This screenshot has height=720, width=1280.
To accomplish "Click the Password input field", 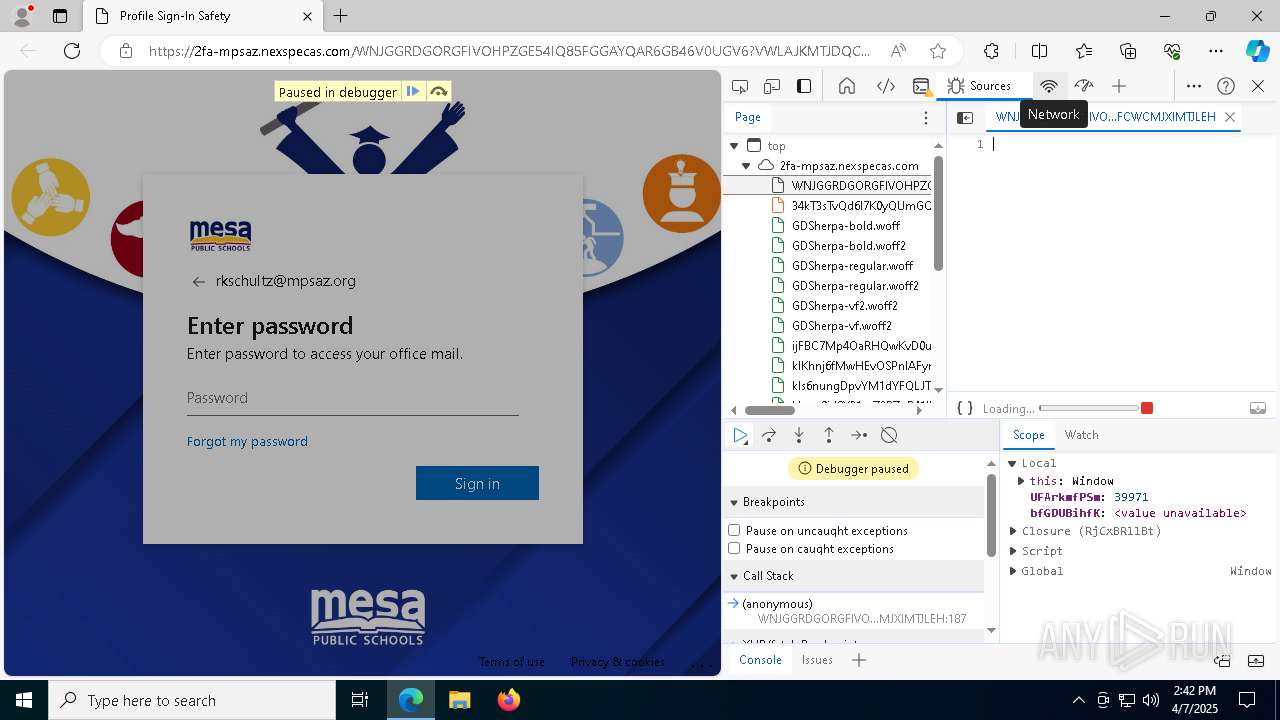I will (x=352, y=398).
